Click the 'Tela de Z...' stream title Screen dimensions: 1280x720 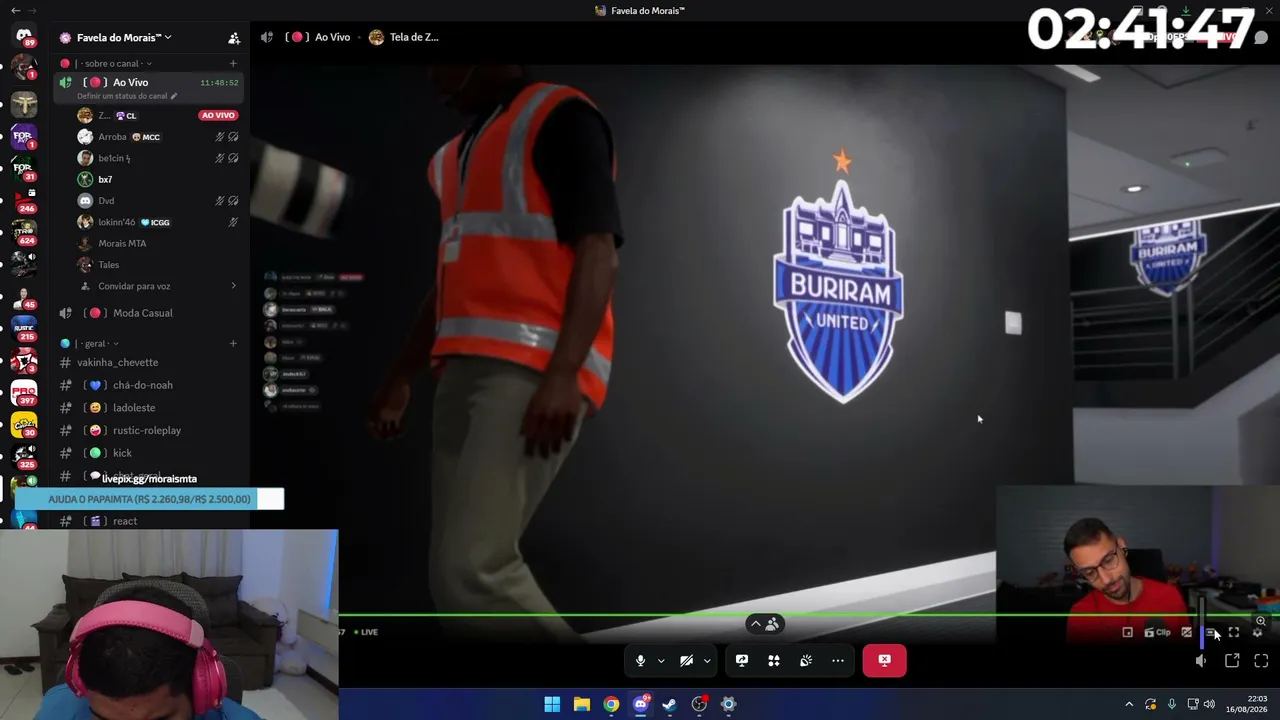coord(414,37)
